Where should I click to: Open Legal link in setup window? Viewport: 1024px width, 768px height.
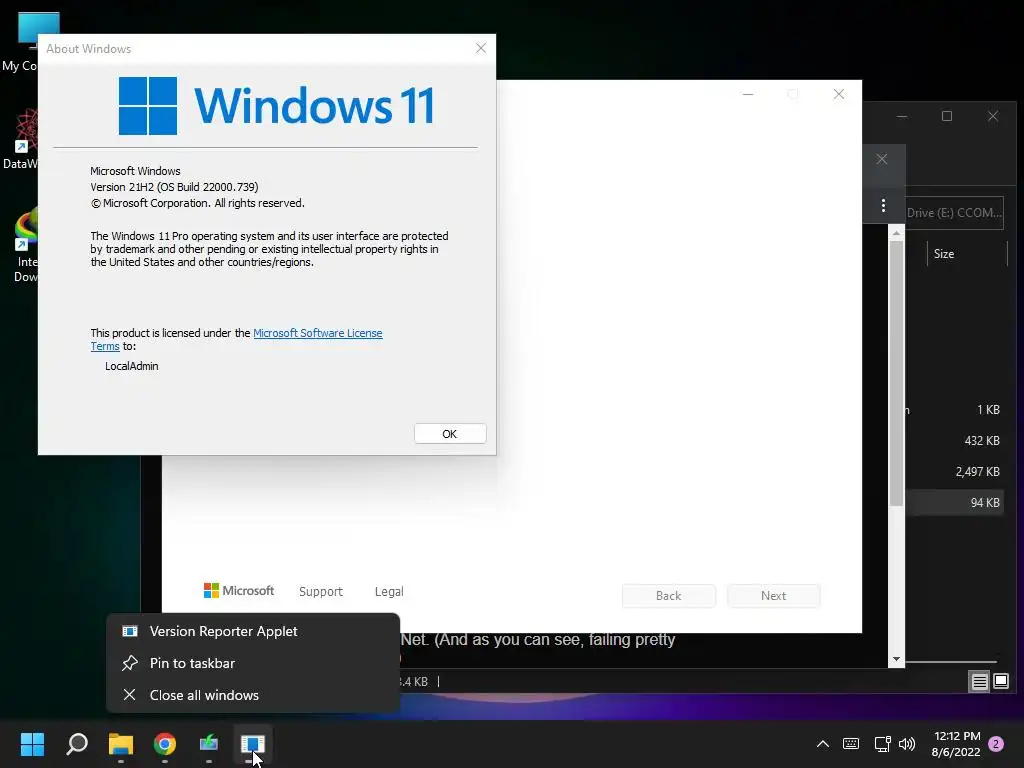(389, 591)
